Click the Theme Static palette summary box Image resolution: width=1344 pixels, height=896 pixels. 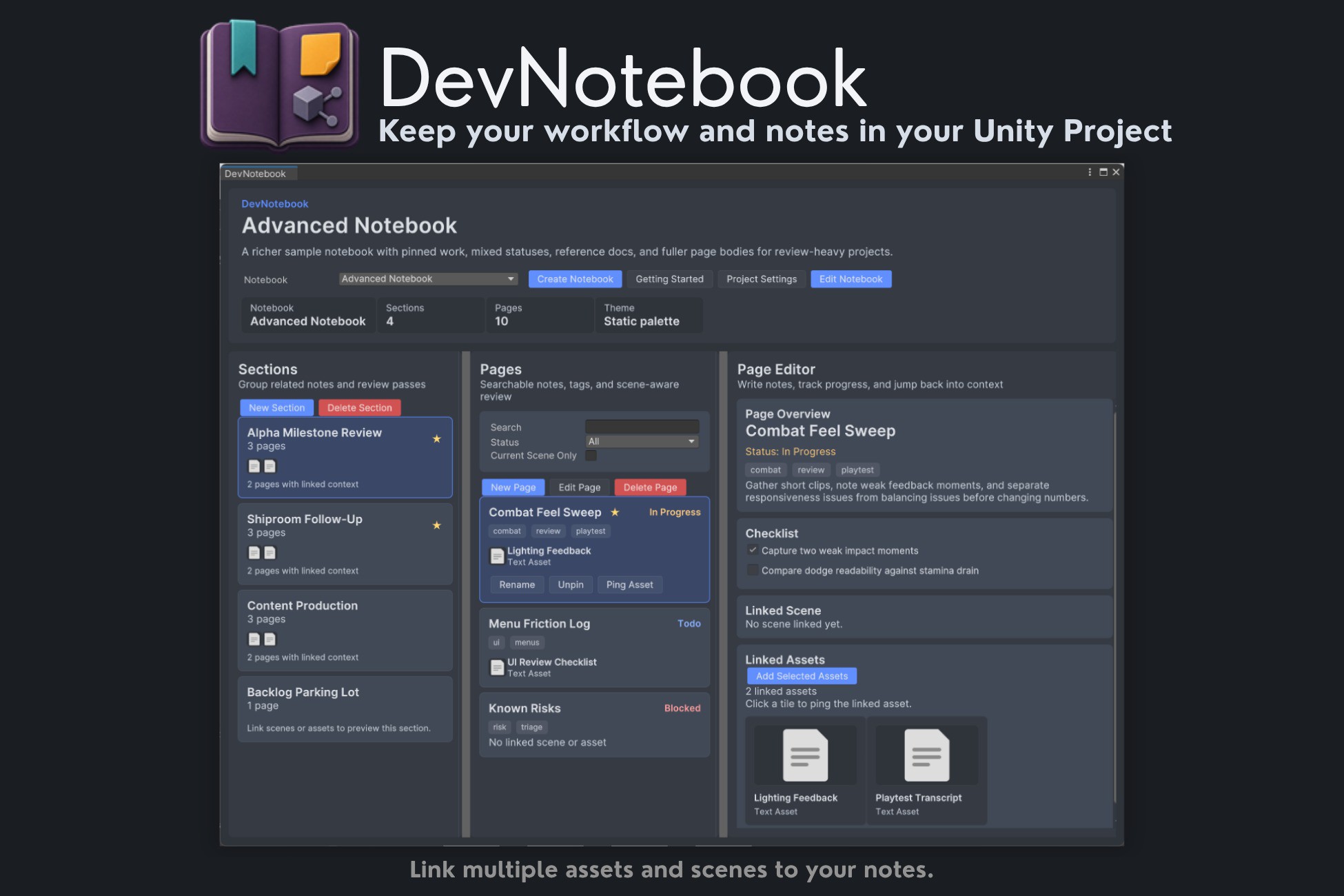coord(649,315)
